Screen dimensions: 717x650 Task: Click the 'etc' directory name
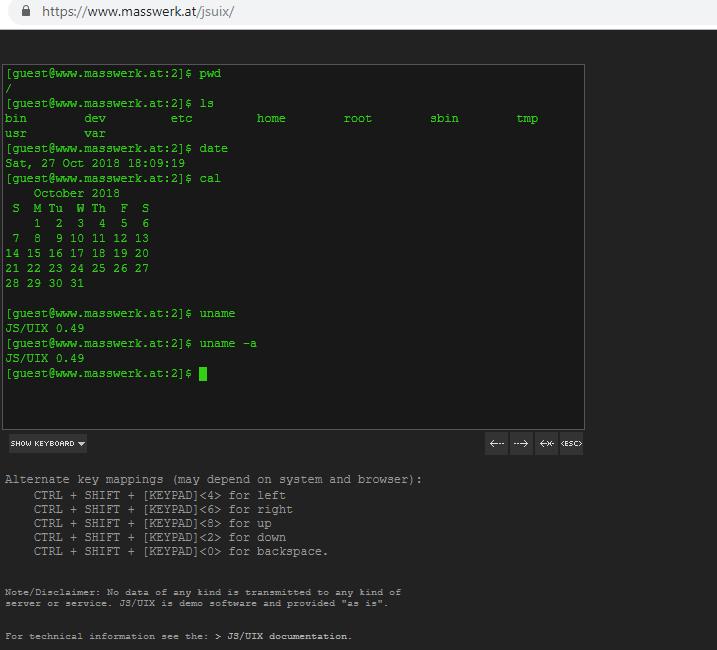181,118
